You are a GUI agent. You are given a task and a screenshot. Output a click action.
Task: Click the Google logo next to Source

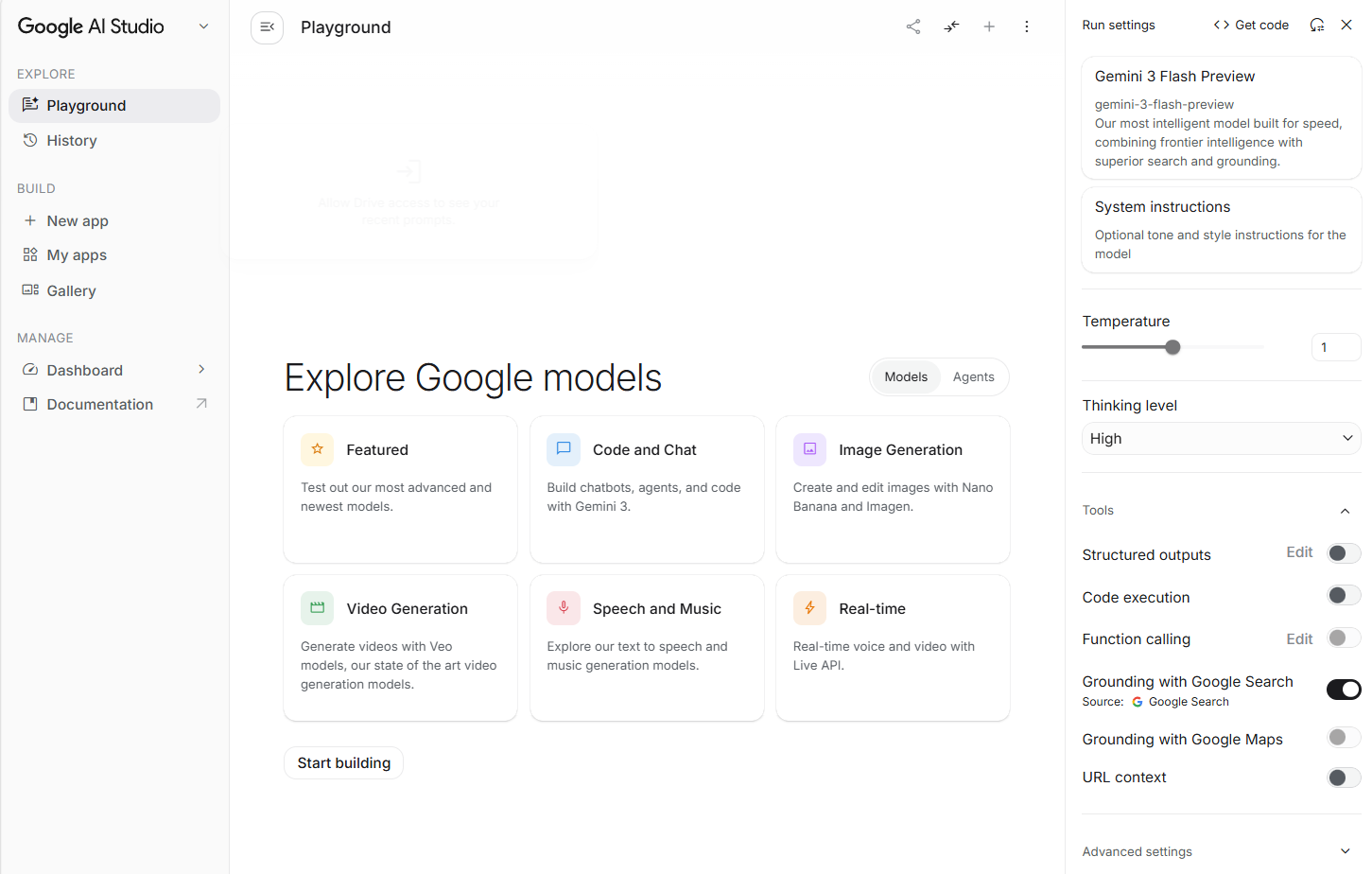[x=1138, y=702]
